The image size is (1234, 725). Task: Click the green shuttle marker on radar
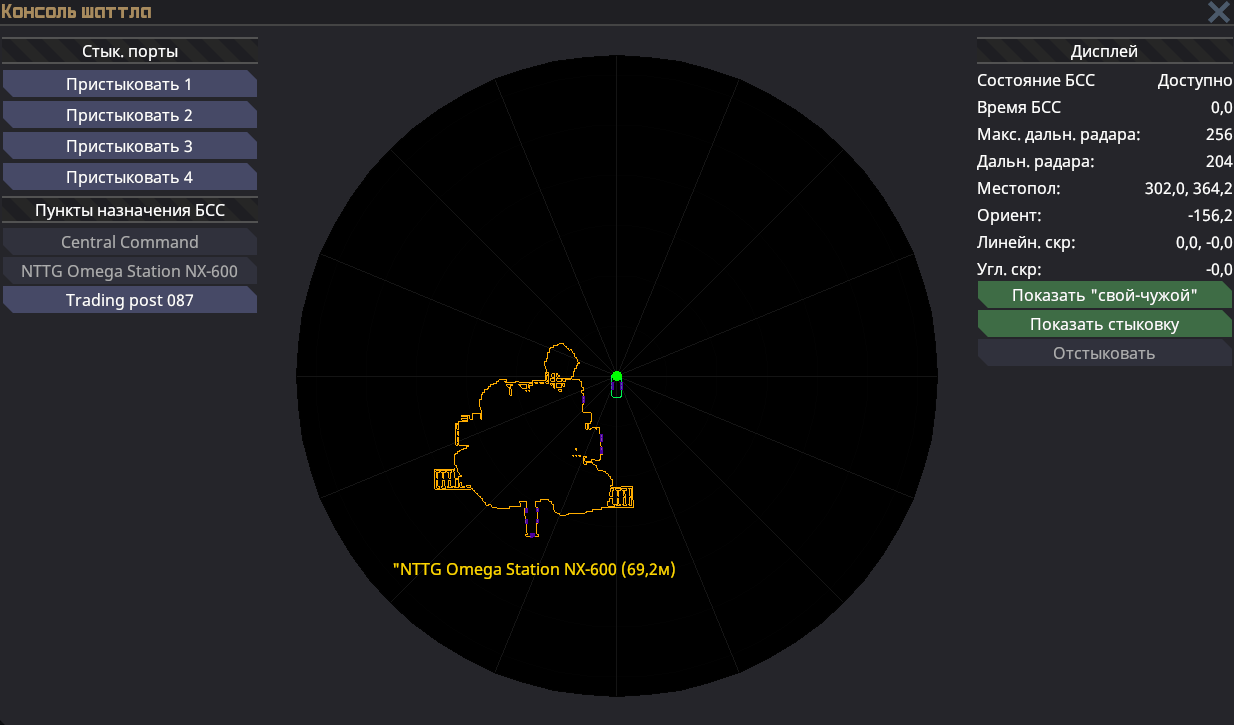(x=617, y=377)
